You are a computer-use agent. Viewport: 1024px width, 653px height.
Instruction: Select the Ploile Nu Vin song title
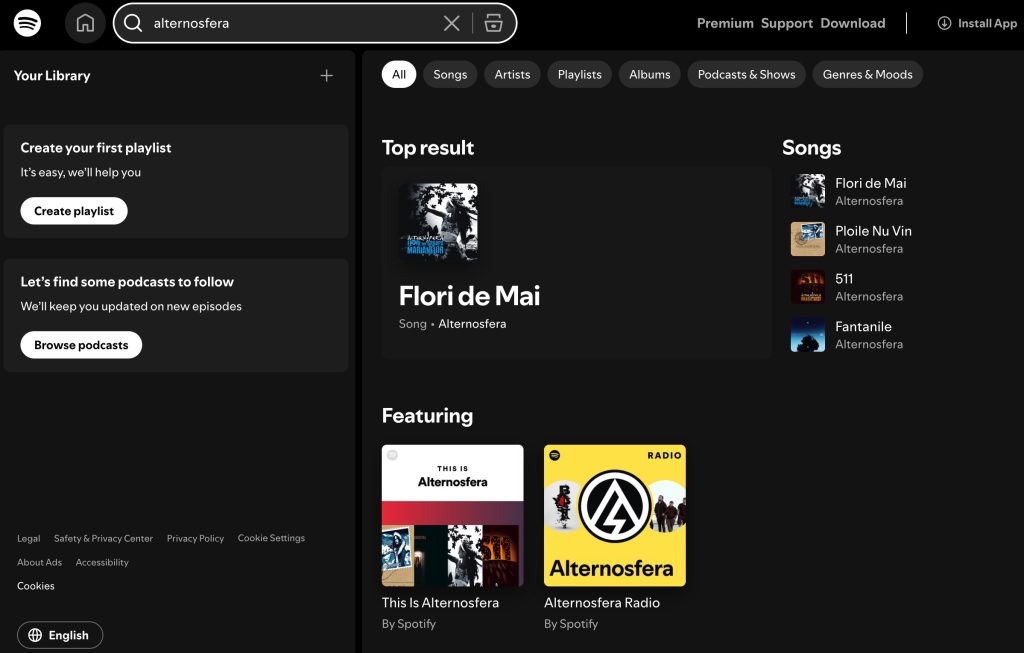[x=873, y=231]
